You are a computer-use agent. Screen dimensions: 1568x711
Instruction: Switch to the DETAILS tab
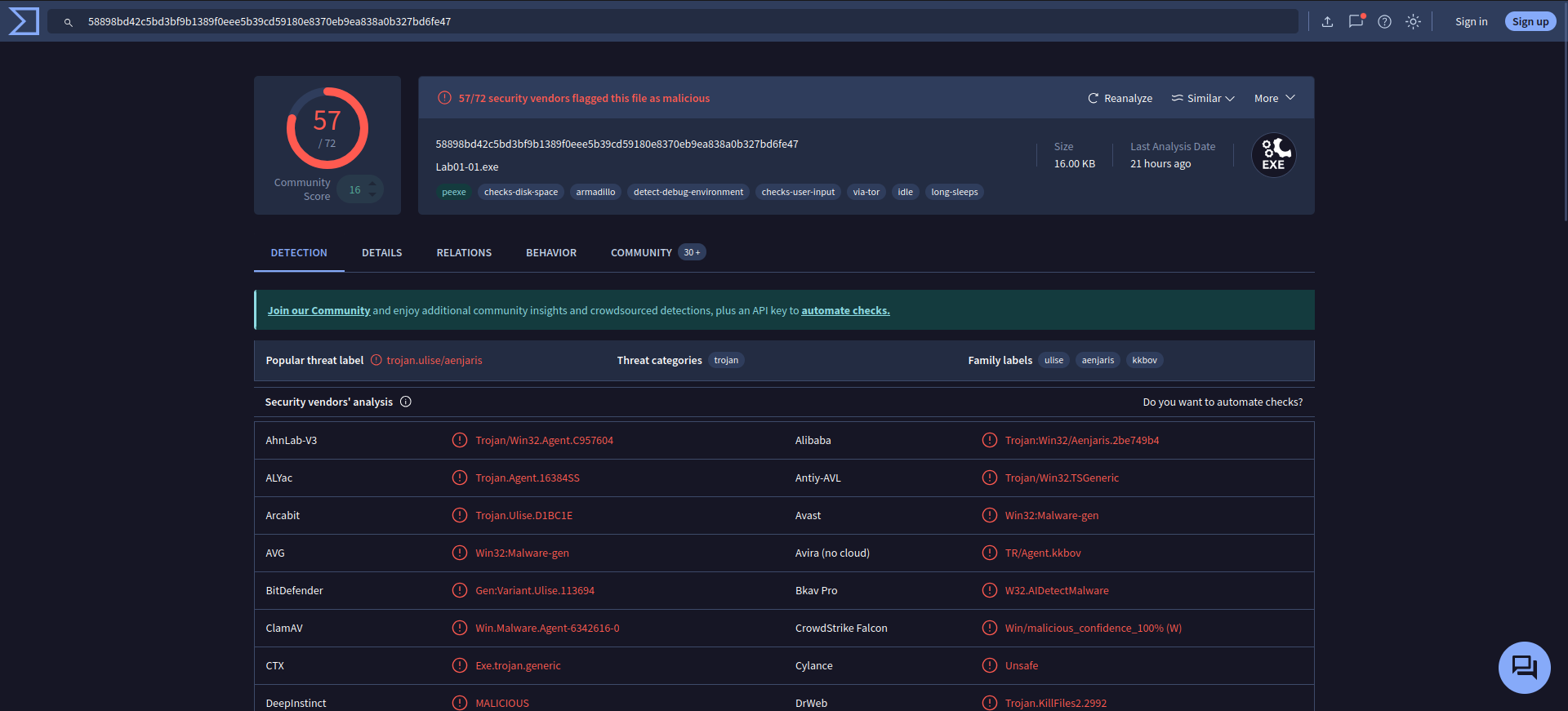tap(382, 253)
